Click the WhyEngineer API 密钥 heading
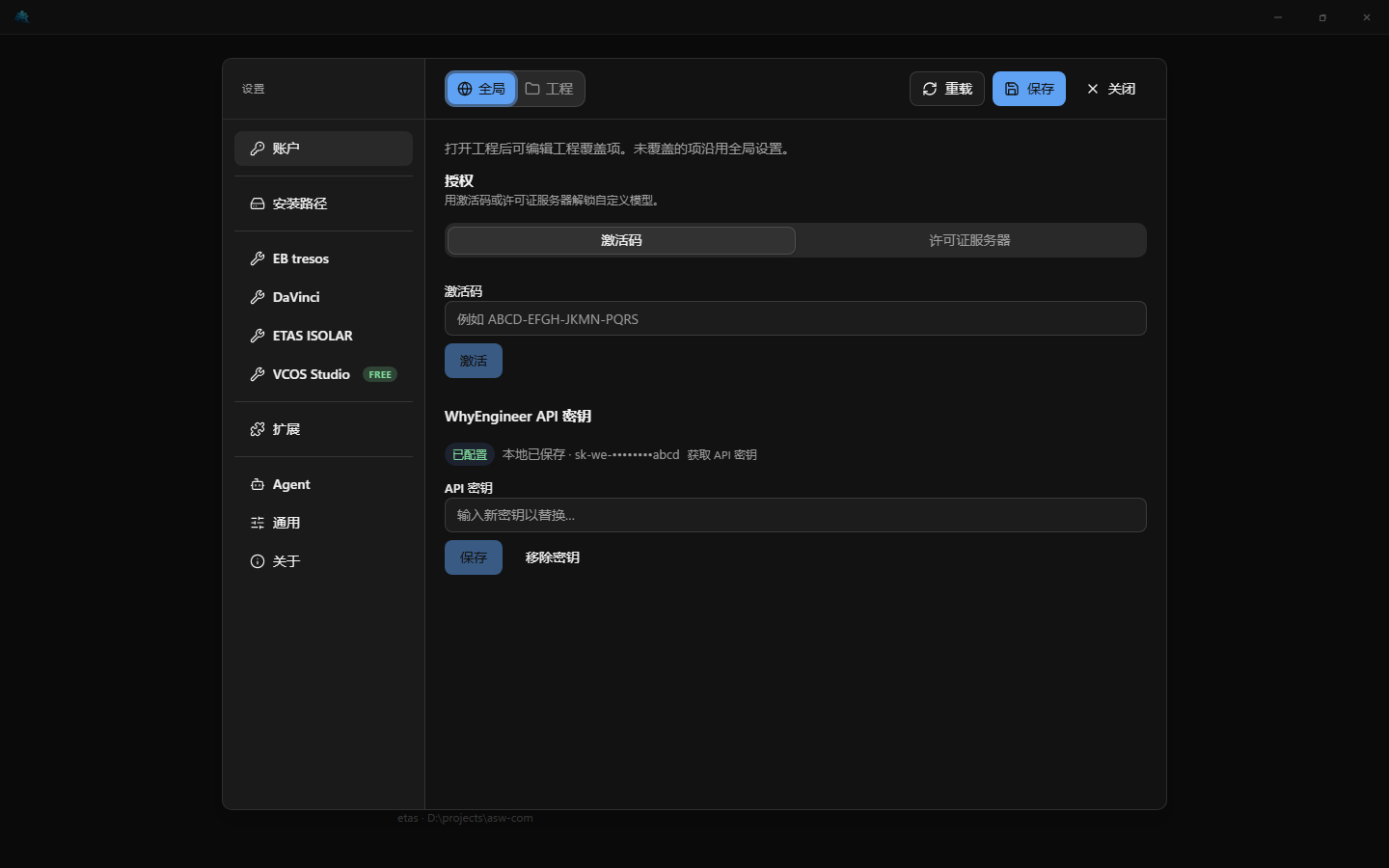The width and height of the screenshot is (1389, 868). coord(518,417)
